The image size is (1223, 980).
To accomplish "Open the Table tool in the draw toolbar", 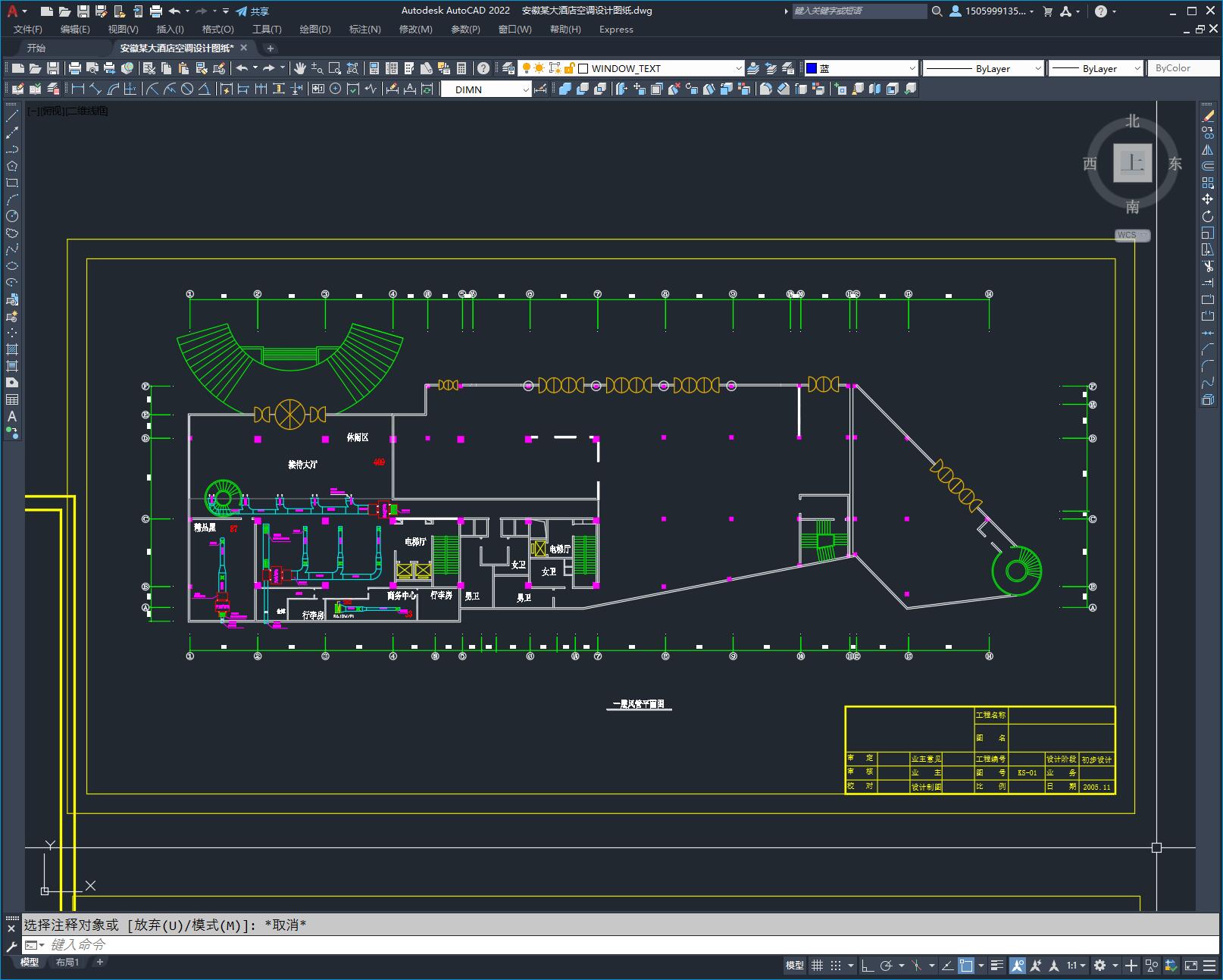I will [12, 399].
